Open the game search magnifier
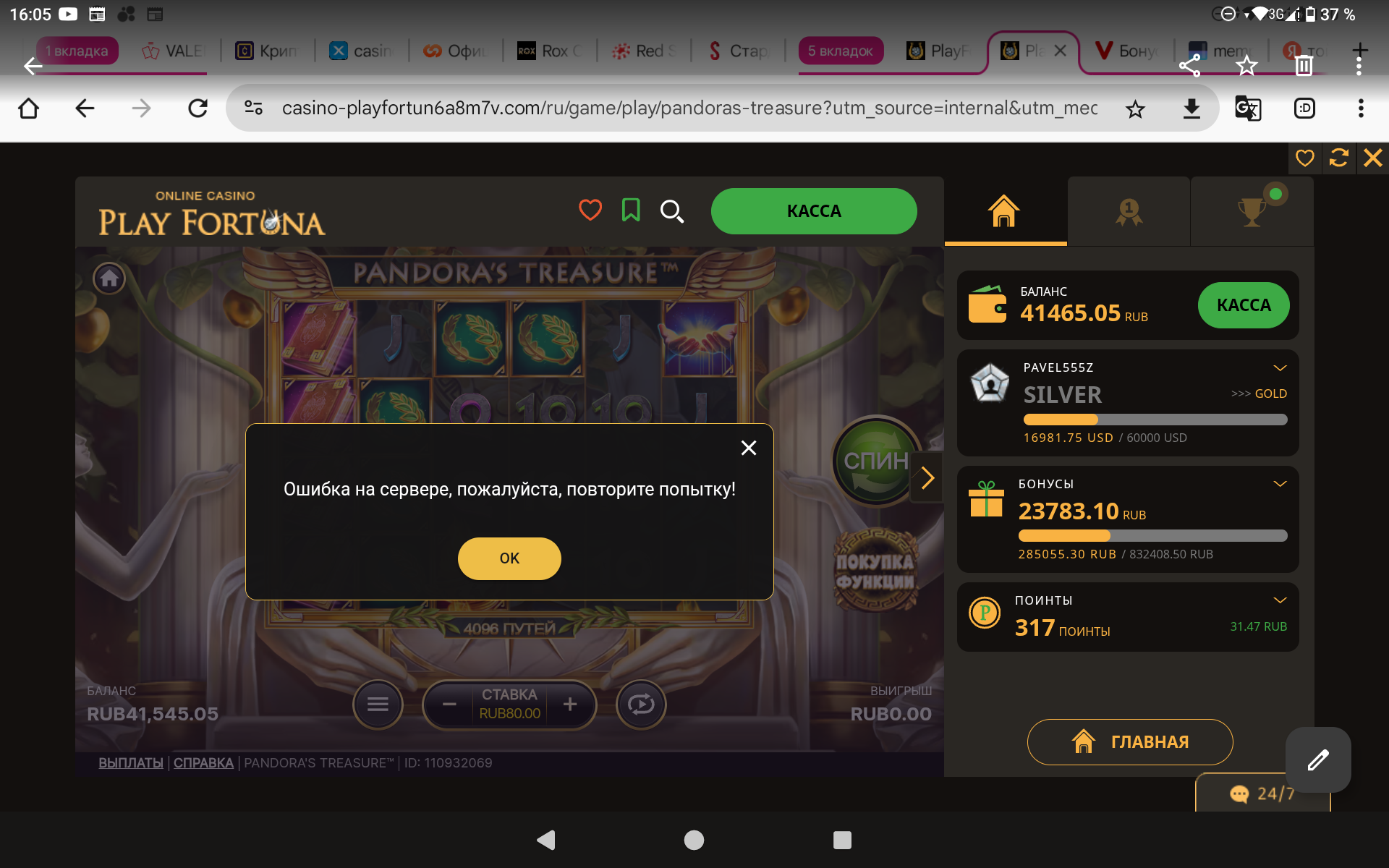The height and width of the screenshot is (868, 1389). click(x=671, y=211)
